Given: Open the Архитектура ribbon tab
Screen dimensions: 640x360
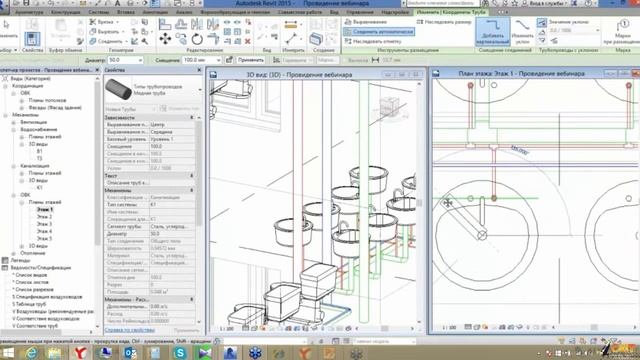Looking at the screenshot, I should (x=29, y=12).
